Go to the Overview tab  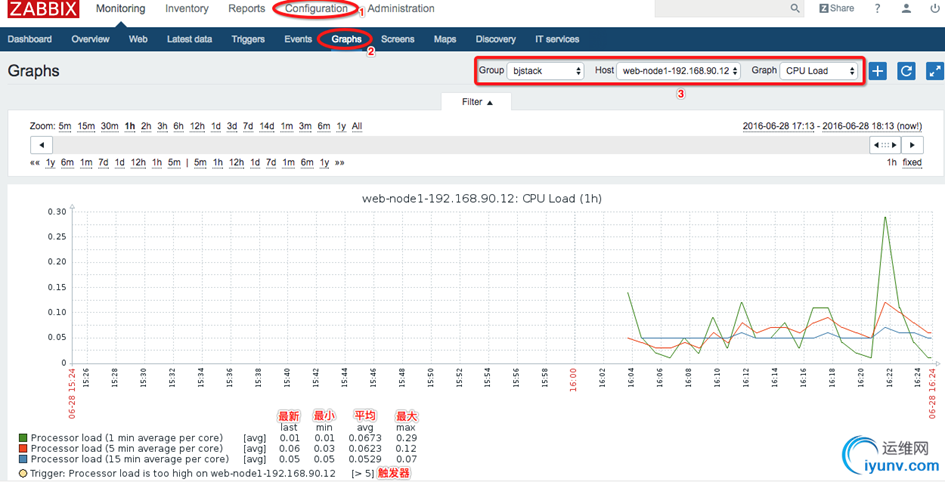coord(90,39)
